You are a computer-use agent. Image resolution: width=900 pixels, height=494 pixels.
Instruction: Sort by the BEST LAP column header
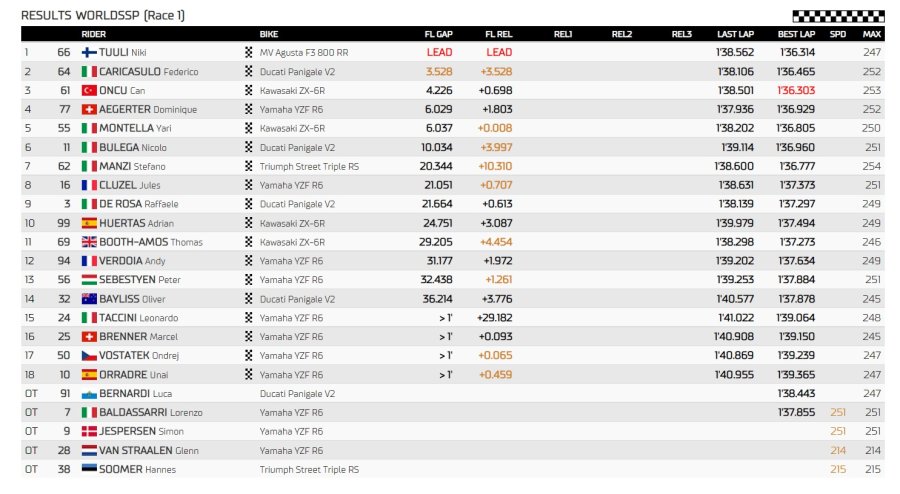(x=796, y=34)
